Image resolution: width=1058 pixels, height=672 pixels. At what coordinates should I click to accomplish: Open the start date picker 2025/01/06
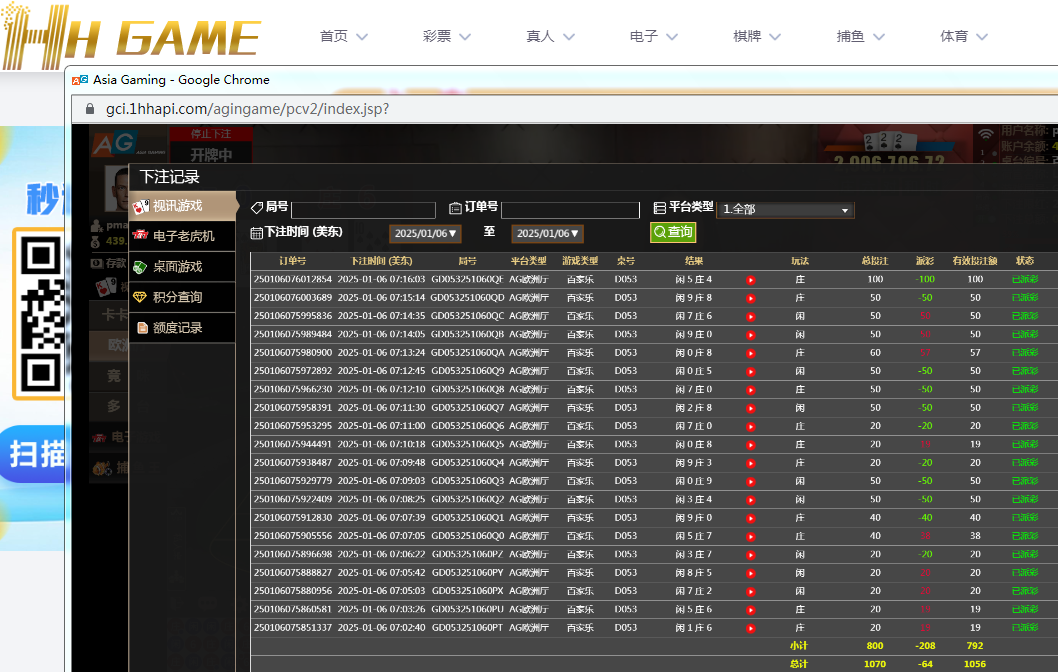(x=425, y=233)
